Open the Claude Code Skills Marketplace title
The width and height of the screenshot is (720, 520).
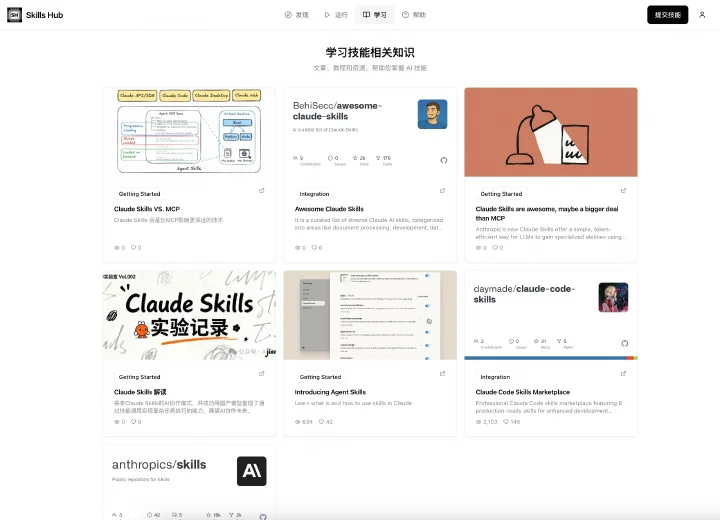pos(523,392)
